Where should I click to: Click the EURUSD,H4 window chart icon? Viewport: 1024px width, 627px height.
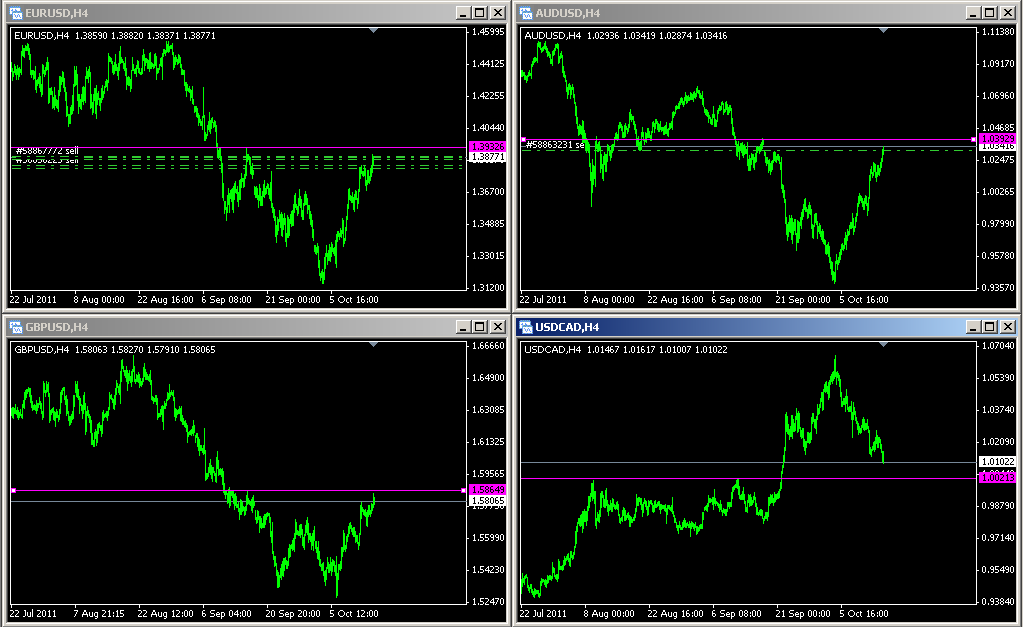pyautogui.click(x=16, y=13)
